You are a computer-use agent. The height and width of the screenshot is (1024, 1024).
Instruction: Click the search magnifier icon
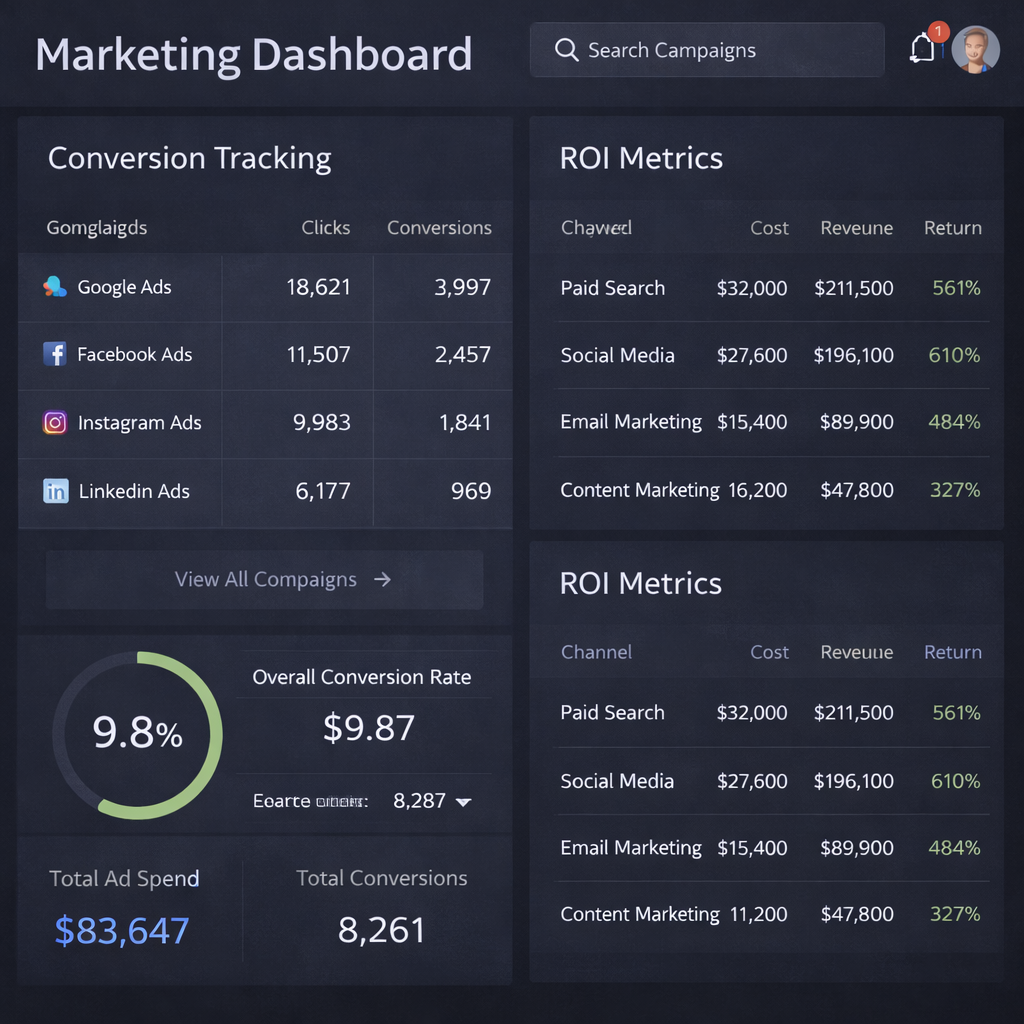pyautogui.click(x=566, y=50)
